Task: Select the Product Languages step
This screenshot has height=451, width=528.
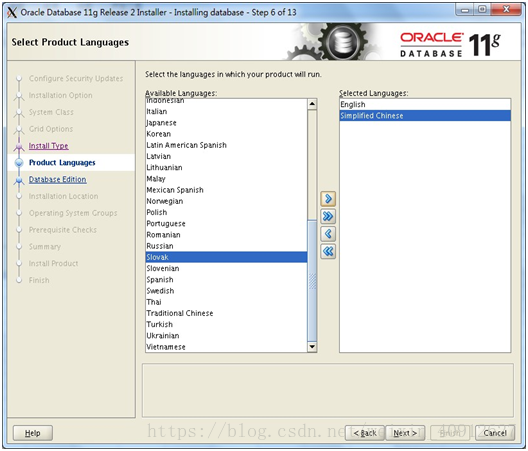Action: pyautogui.click(x=62, y=163)
